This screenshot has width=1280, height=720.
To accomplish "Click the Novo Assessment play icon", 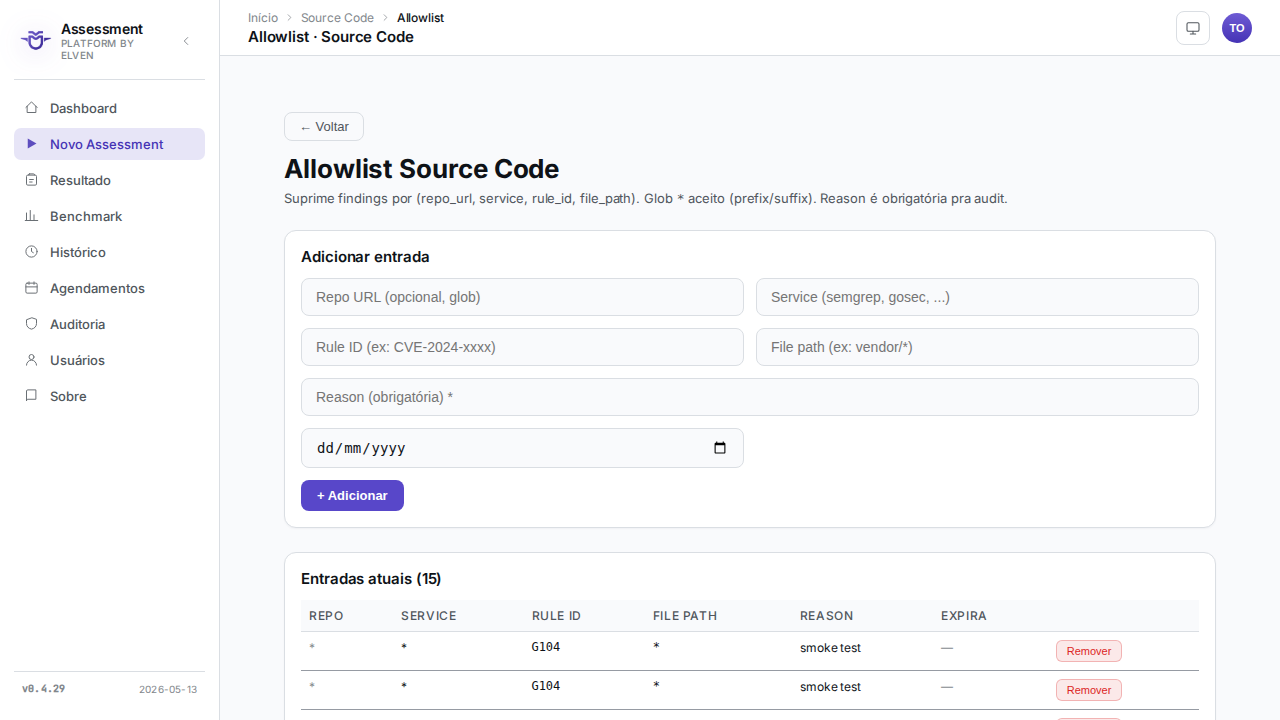I will [x=31, y=144].
